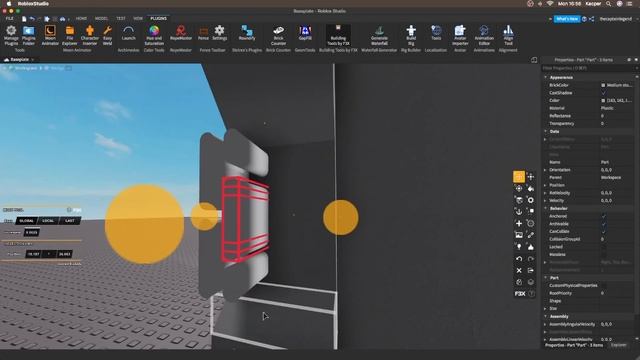Viewport: 640px width, 360px height.
Task: Open the Brick Counter plugin
Action: point(278,35)
